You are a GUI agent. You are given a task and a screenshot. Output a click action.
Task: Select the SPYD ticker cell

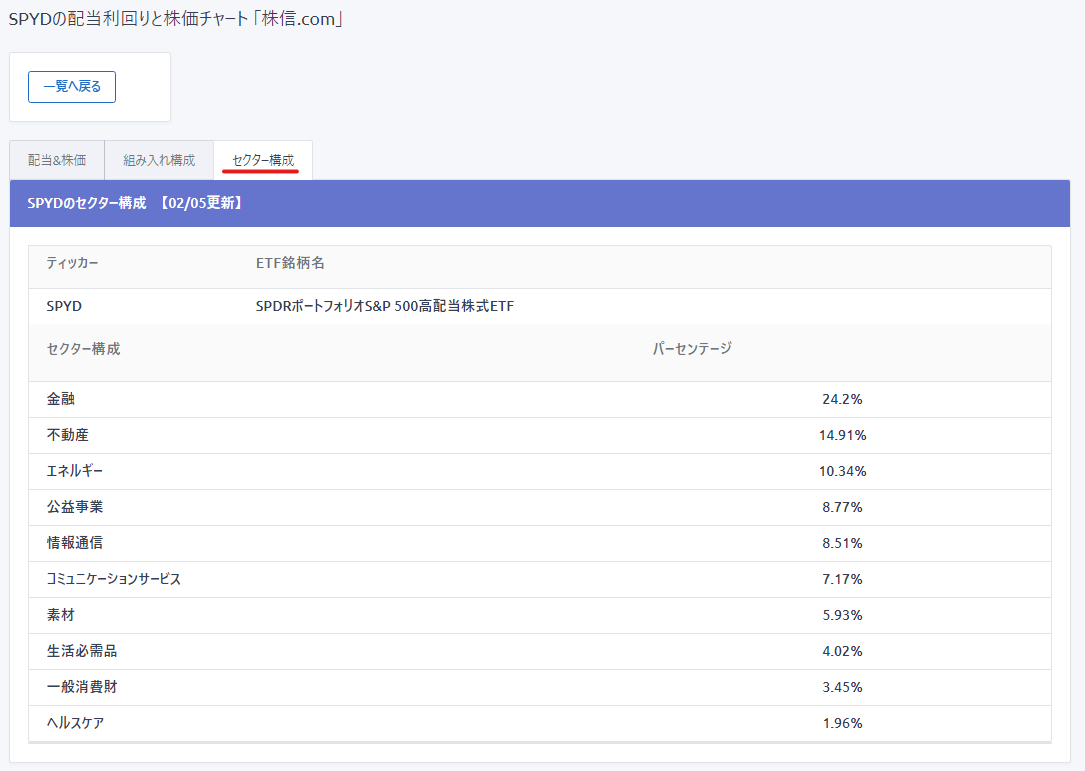click(x=64, y=306)
